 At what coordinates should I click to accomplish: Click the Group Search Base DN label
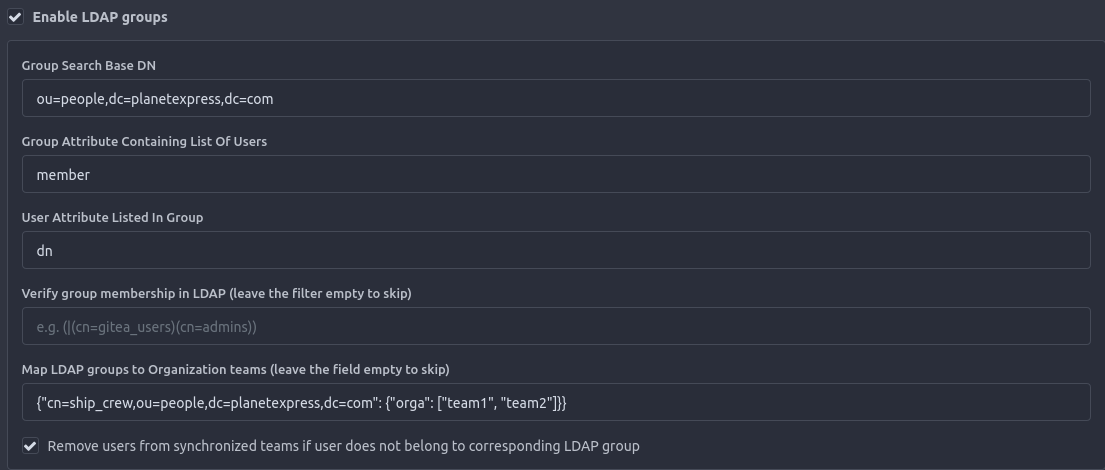coord(89,66)
